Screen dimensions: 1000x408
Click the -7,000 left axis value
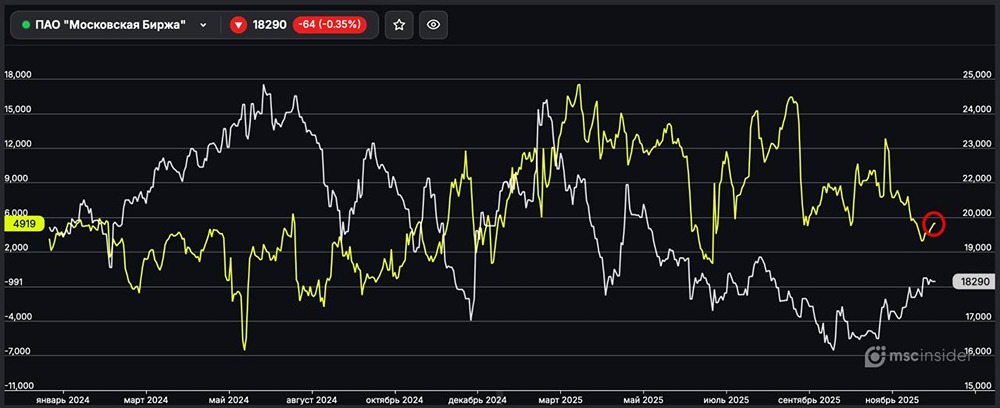(17, 351)
